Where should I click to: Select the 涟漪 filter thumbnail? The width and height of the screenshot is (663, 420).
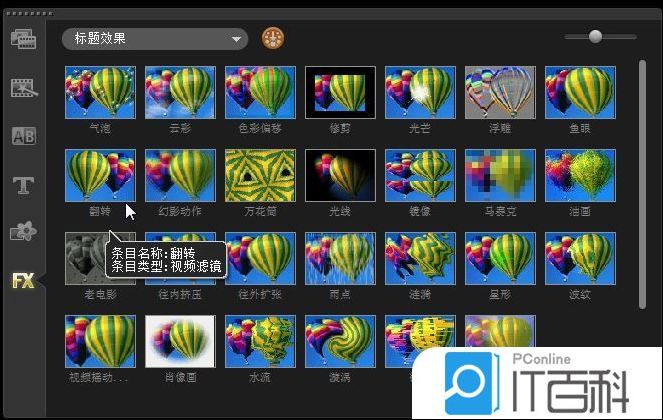(420, 258)
